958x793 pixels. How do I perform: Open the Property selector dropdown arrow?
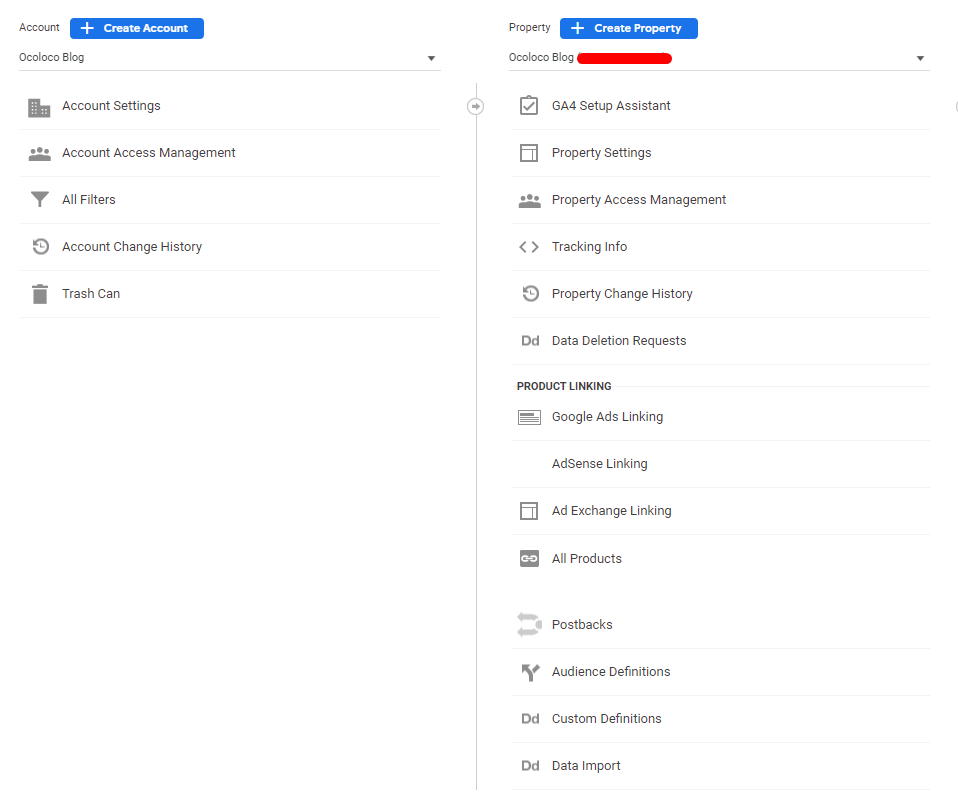tap(920, 58)
